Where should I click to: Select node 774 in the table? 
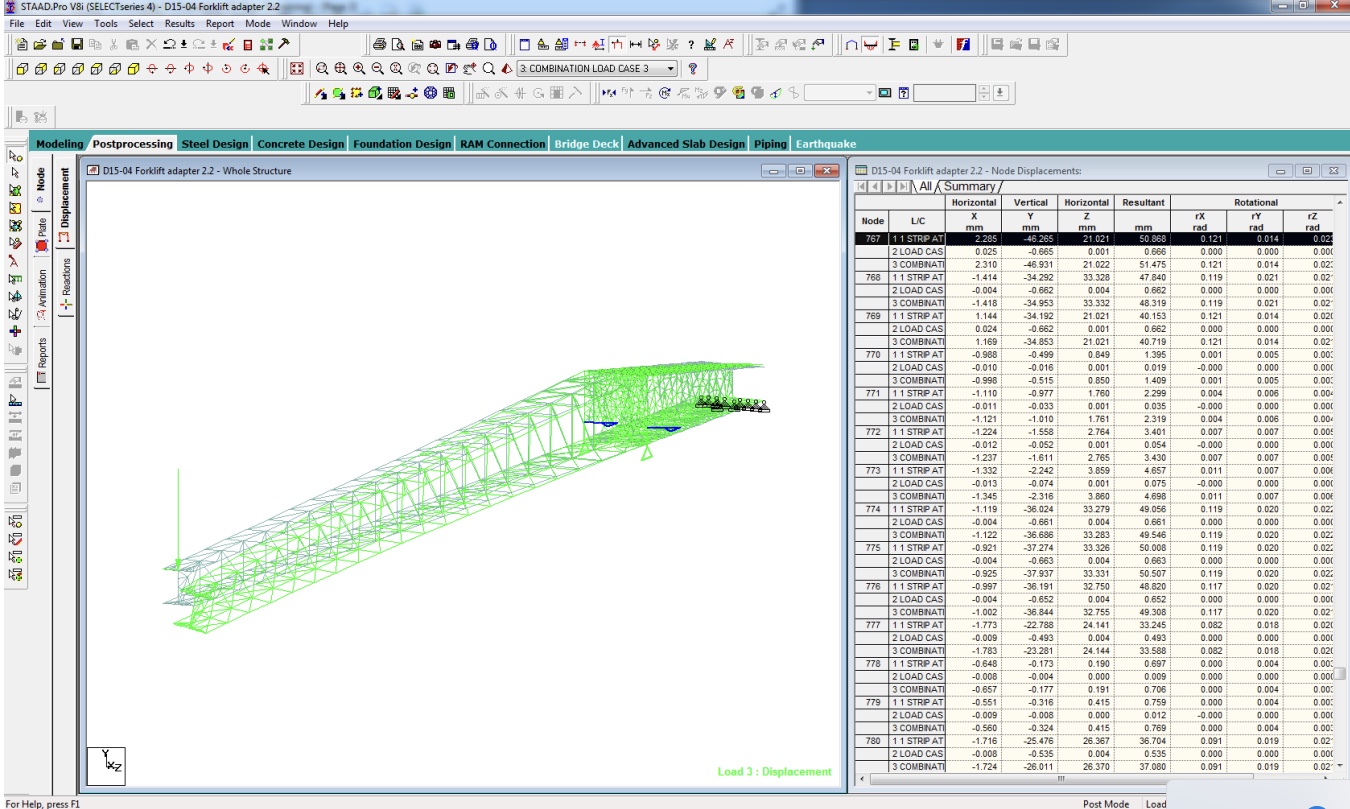873,509
